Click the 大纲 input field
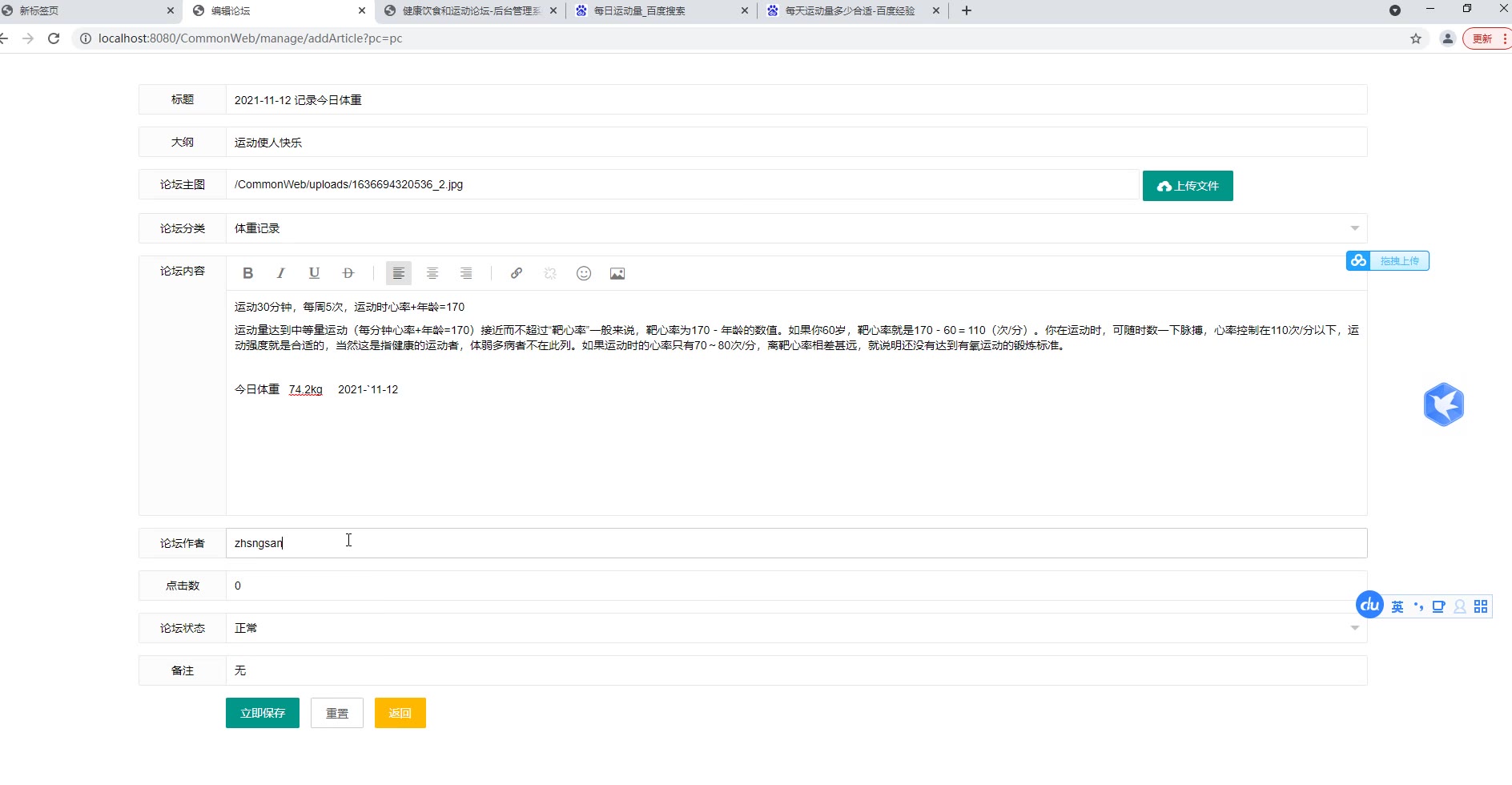 coord(796,142)
